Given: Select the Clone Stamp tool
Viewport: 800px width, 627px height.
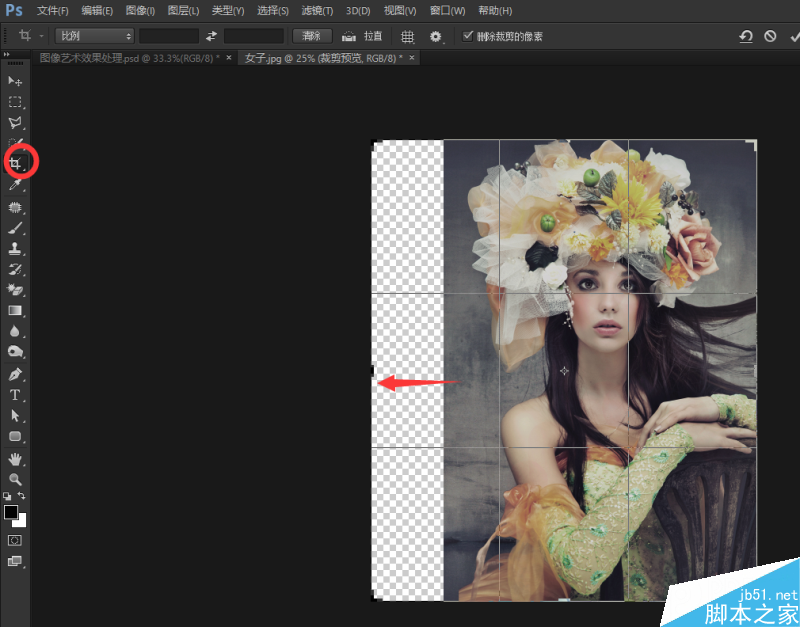Looking at the screenshot, I should click(x=15, y=249).
